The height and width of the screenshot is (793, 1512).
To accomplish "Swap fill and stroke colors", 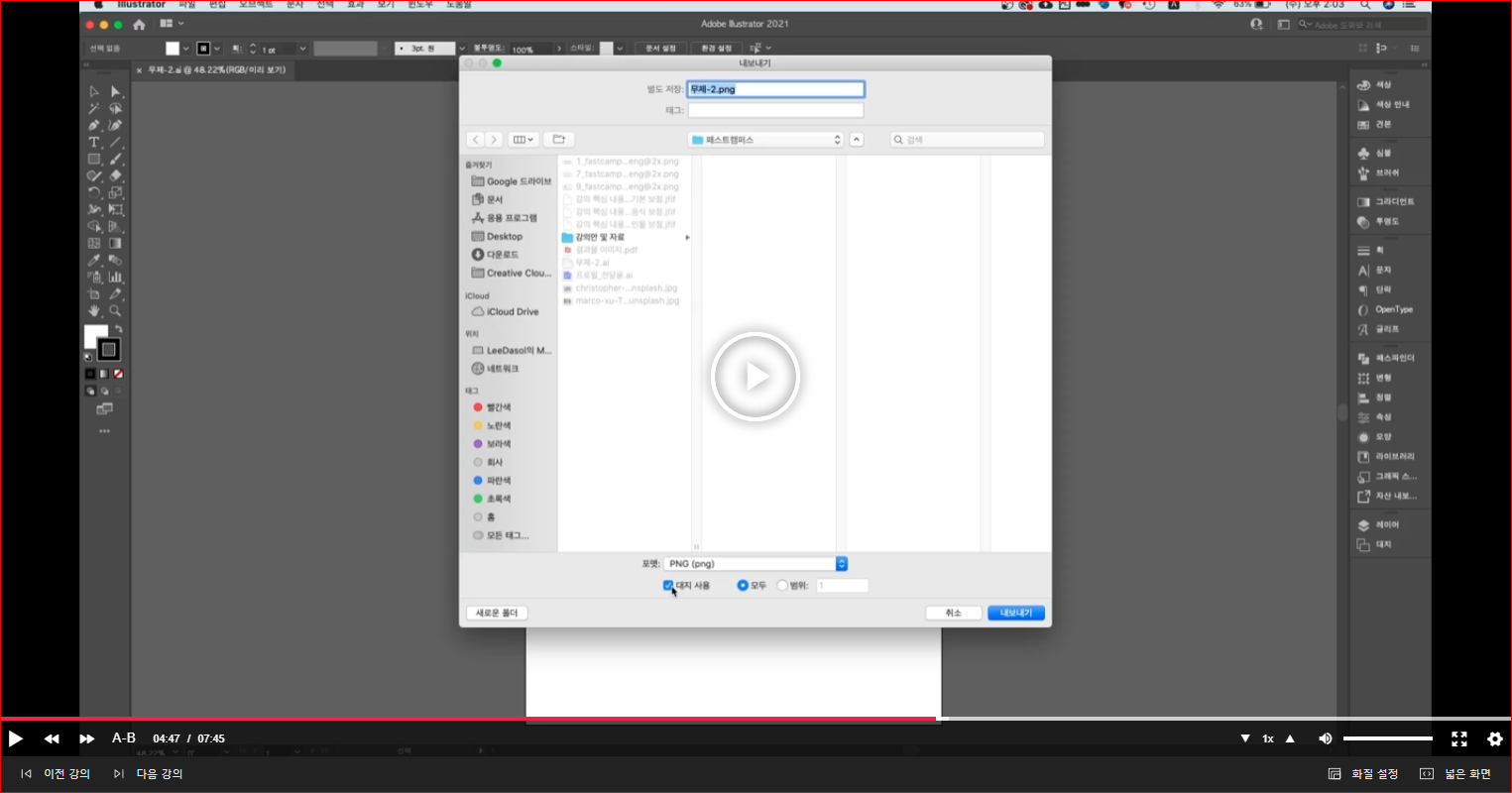I will [x=118, y=328].
